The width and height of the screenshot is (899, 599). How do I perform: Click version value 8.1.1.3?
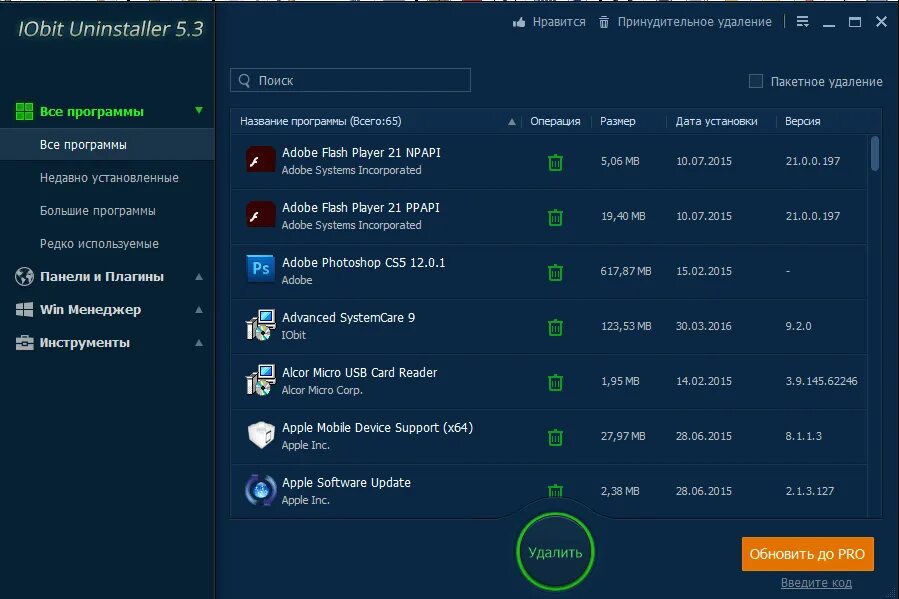(x=803, y=436)
